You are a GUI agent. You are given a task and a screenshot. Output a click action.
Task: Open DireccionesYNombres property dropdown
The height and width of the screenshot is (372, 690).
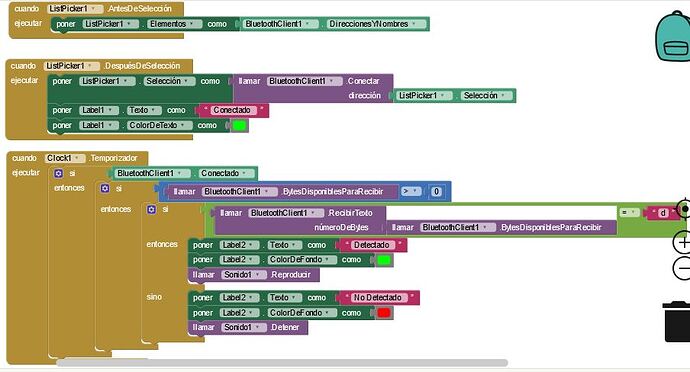[376, 24]
